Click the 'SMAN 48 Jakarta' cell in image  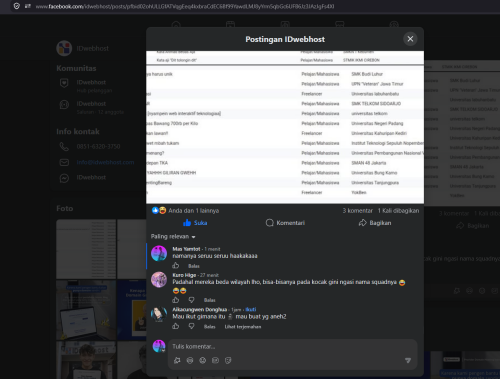coord(368,163)
